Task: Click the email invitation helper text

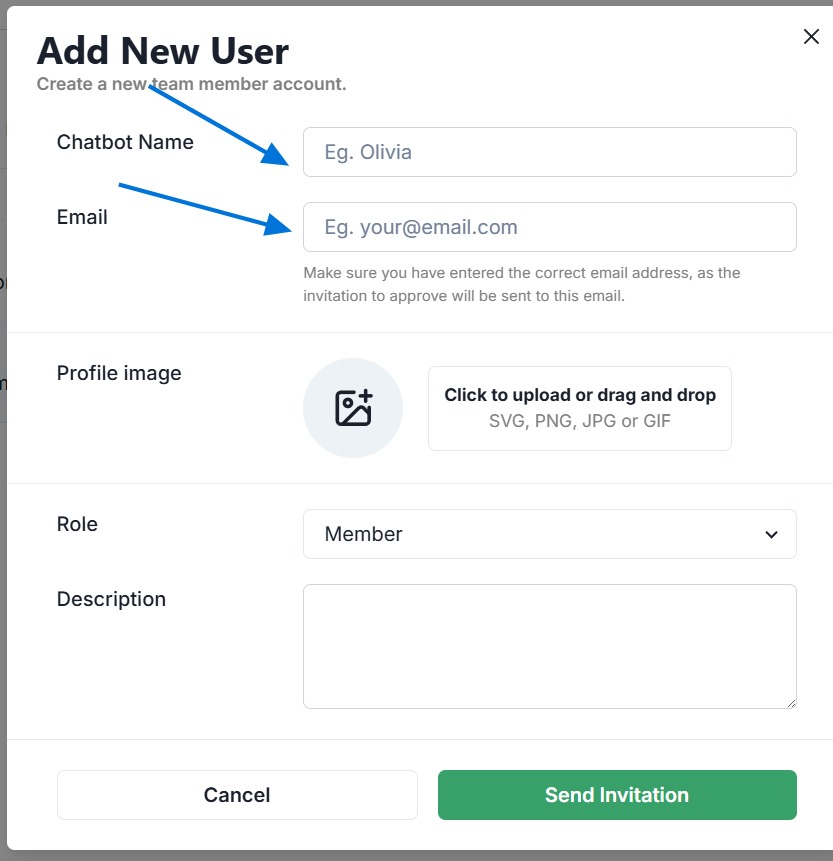Action: click(521, 284)
